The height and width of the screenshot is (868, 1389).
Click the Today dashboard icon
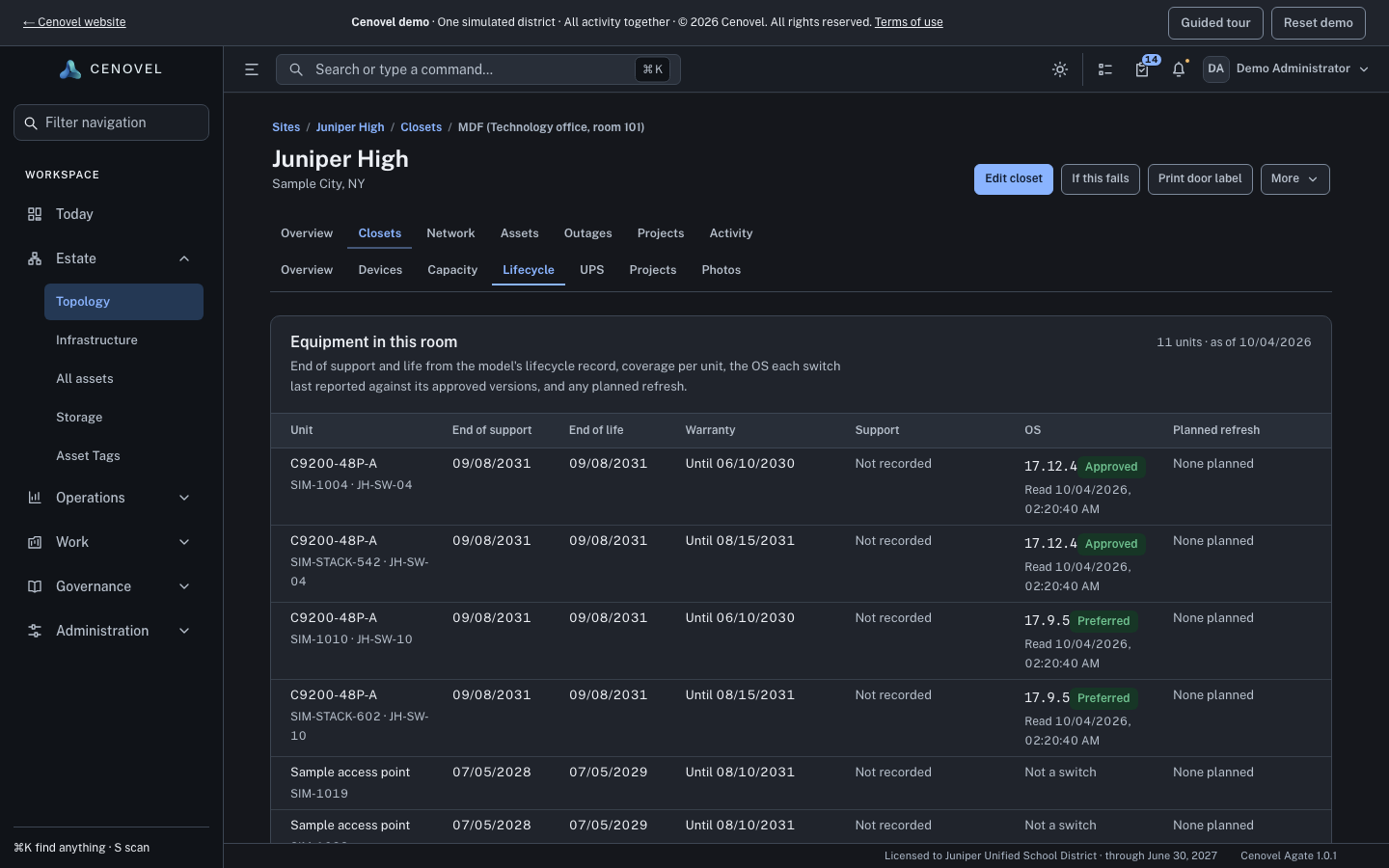(x=35, y=214)
